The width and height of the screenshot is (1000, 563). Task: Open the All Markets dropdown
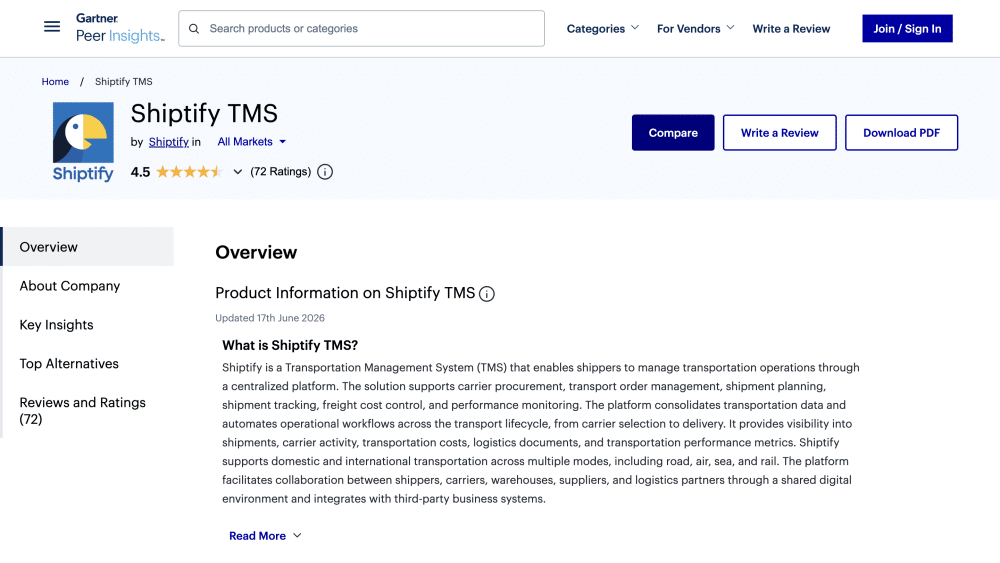(251, 142)
